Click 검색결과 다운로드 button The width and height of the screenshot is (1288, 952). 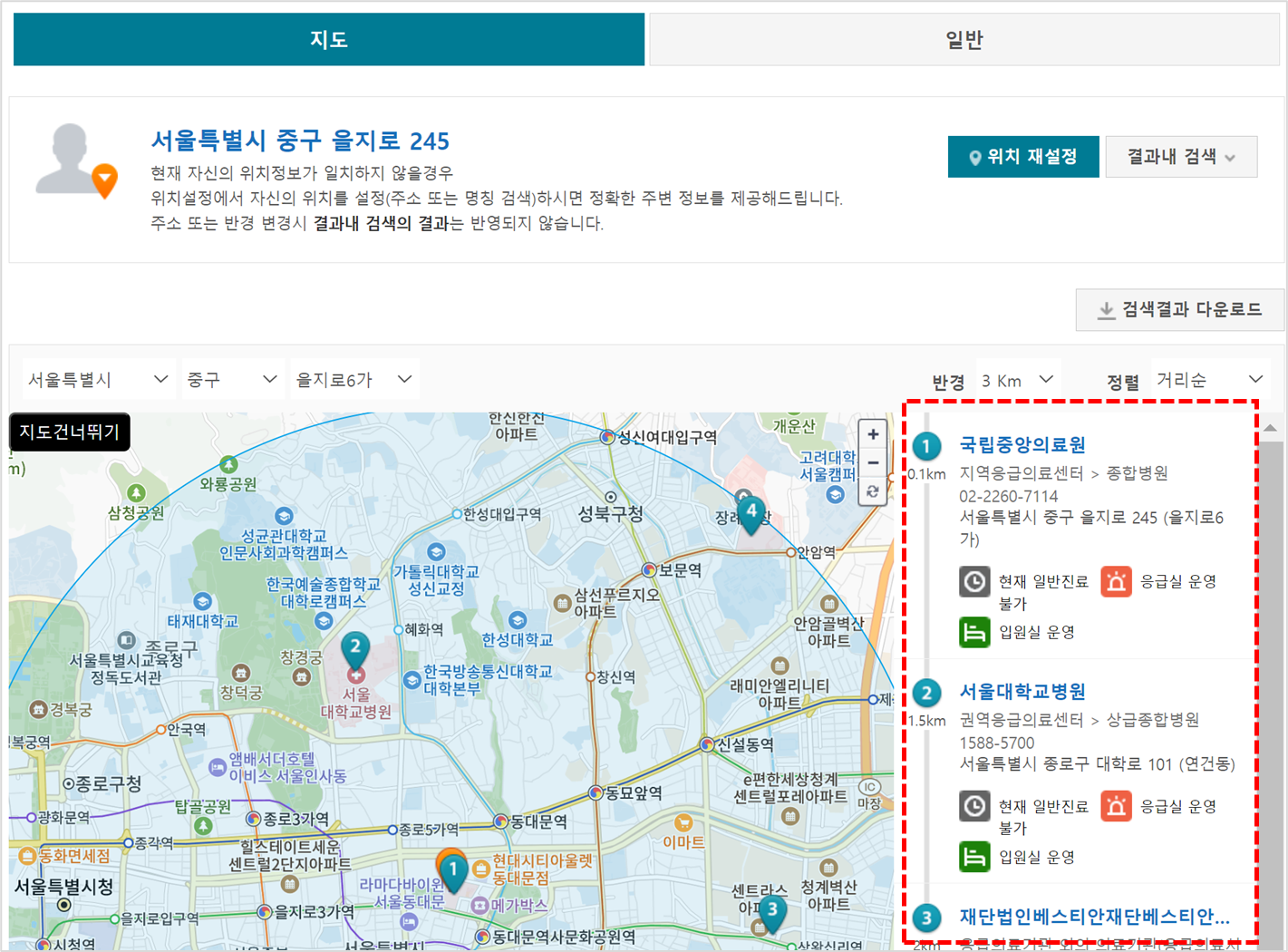pyautogui.click(x=1180, y=310)
